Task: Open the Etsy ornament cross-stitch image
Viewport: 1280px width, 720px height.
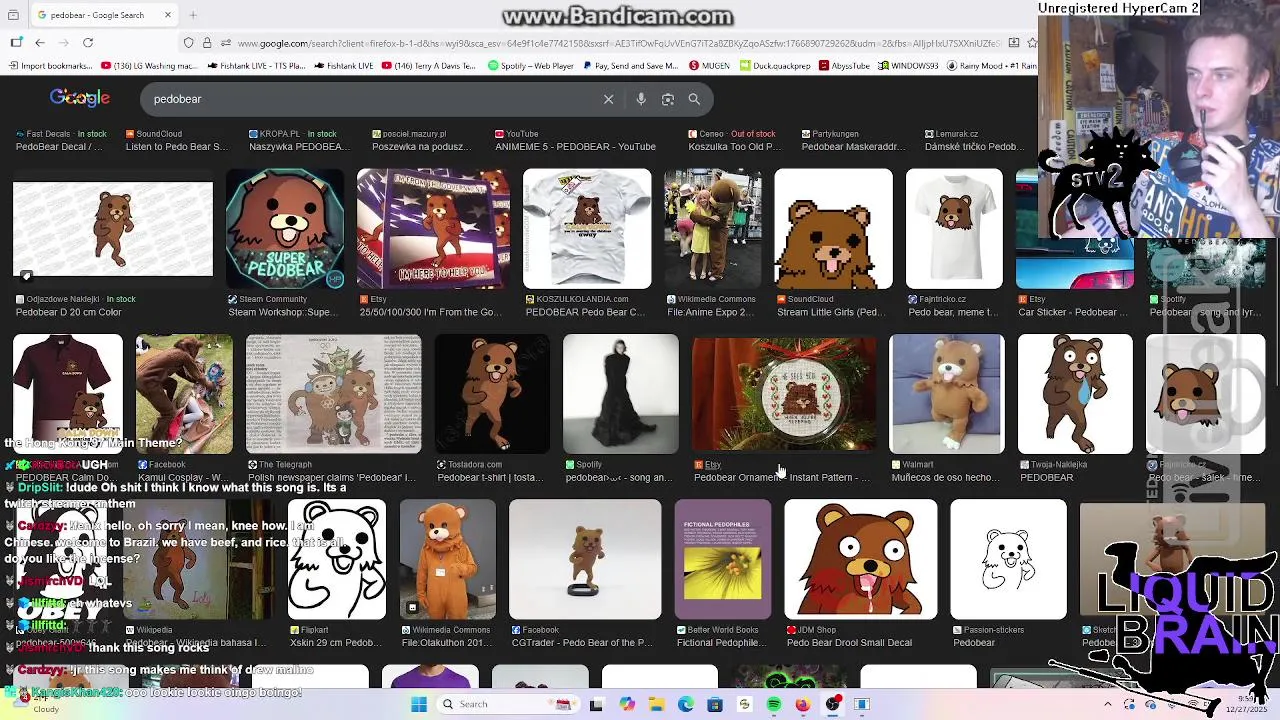Action: point(784,394)
